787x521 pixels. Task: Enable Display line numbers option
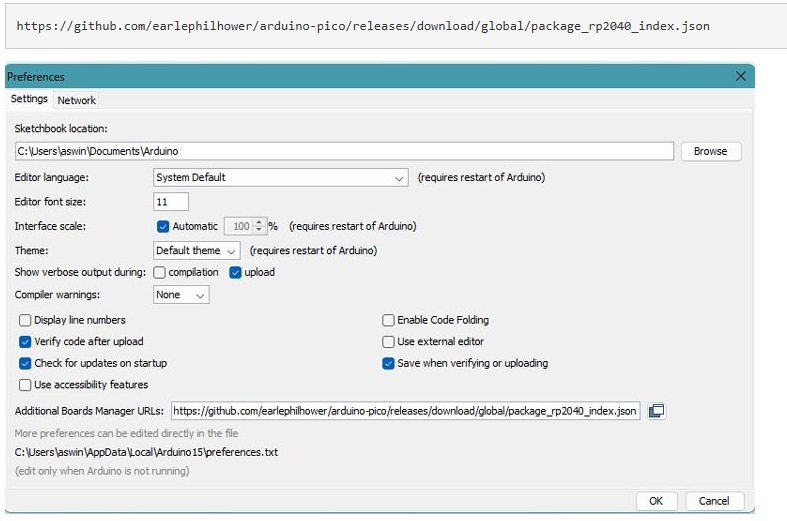[x=26, y=320]
